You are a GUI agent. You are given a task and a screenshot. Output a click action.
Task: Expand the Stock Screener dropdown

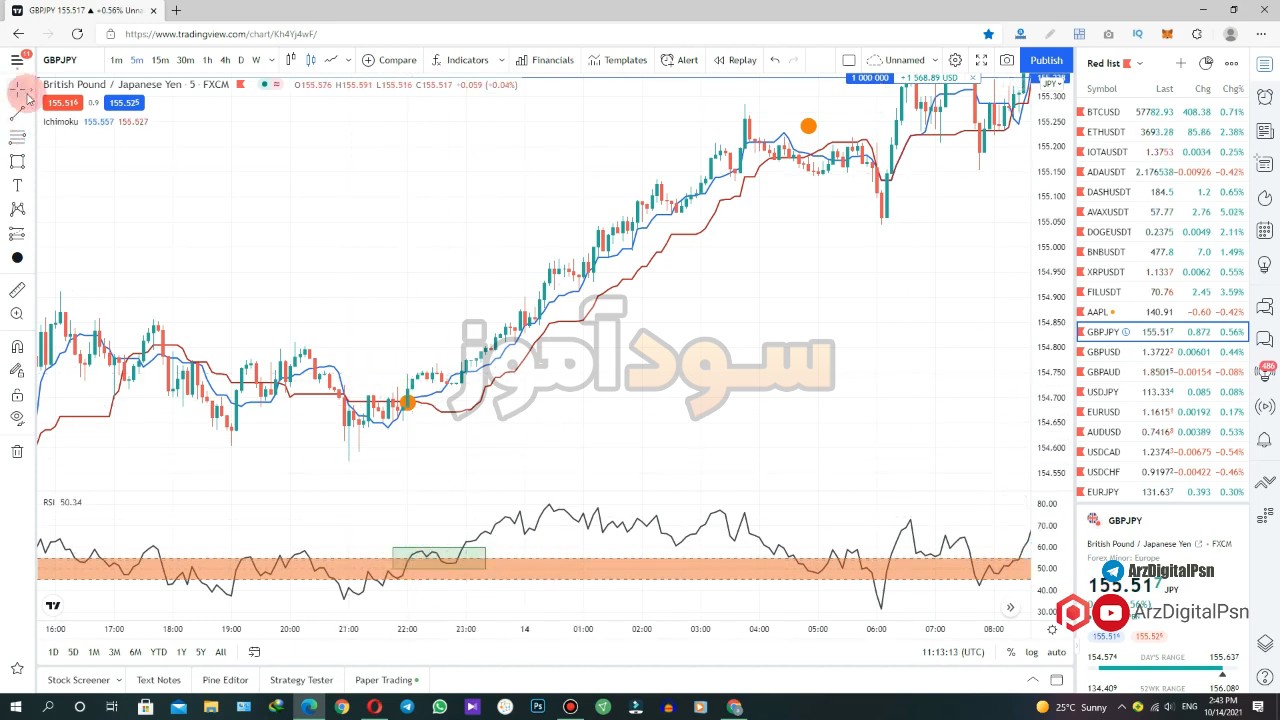tap(118, 680)
